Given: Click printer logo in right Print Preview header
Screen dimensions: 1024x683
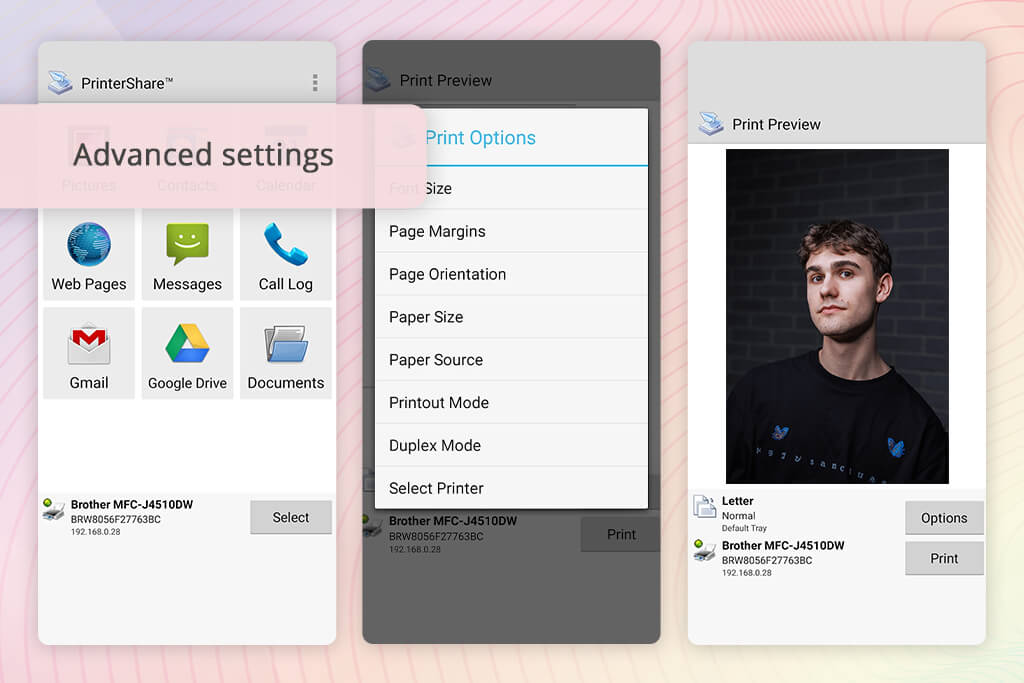Looking at the screenshot, I should click(x=711, y=123).
